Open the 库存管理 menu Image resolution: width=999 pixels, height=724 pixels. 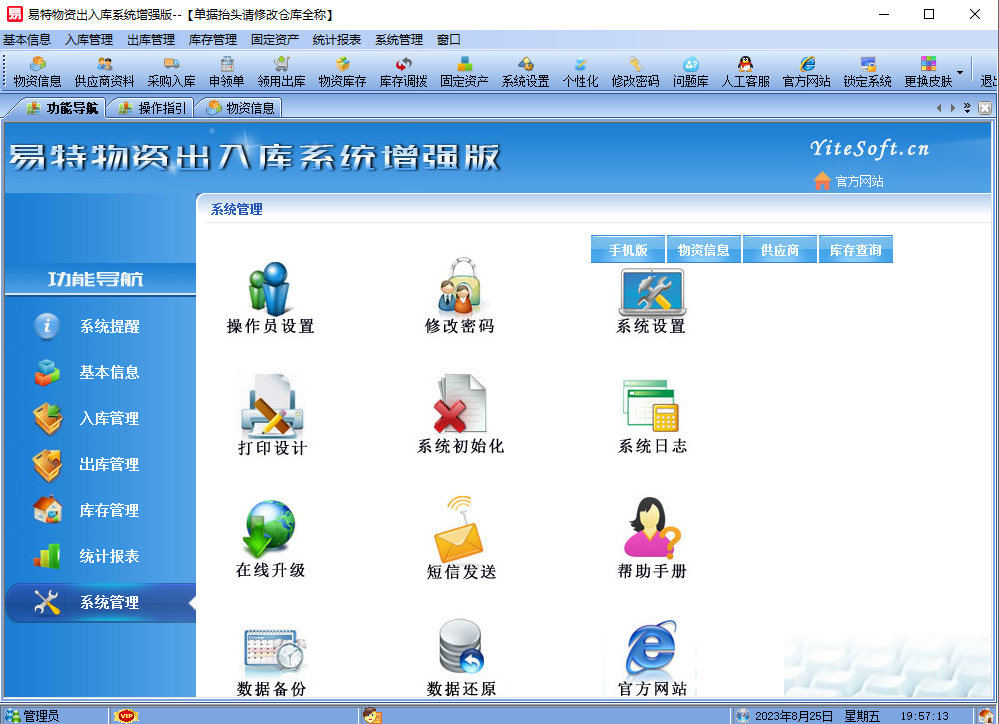point(213,40)
